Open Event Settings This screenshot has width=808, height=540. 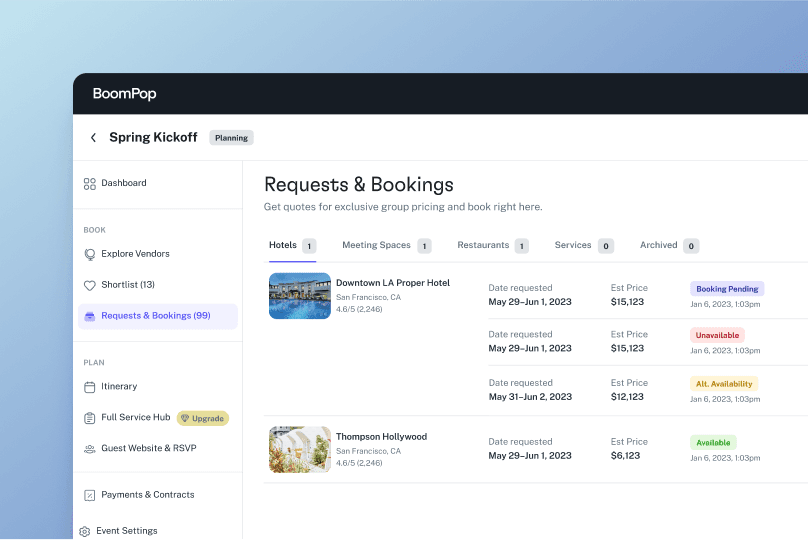click(127, 530)
